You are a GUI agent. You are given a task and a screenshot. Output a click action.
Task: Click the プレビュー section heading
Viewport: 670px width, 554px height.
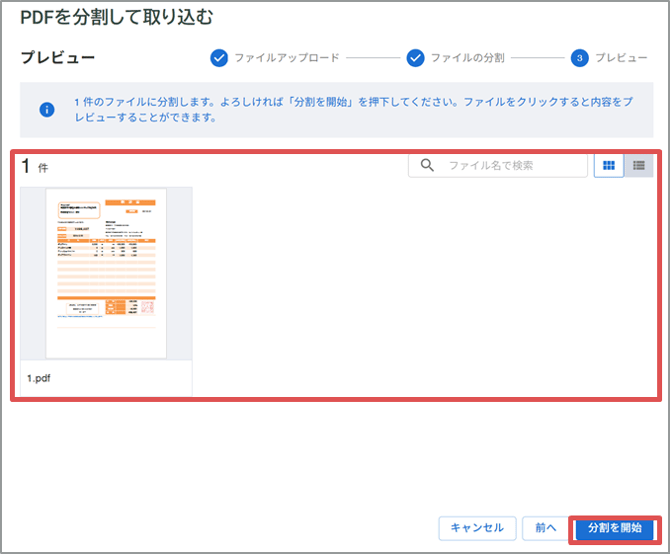58,58
